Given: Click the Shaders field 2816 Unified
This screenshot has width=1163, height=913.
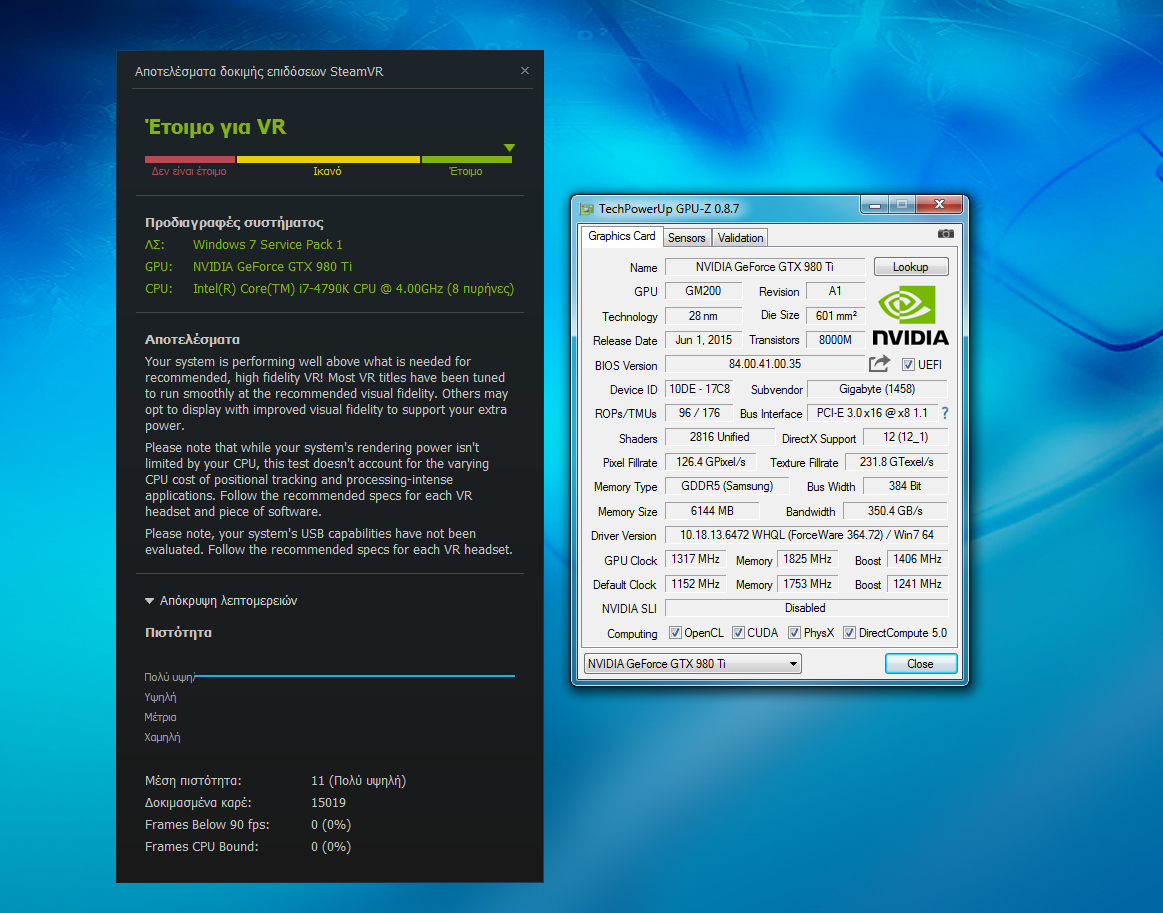Looking at the screenshot, I should 719,438.
